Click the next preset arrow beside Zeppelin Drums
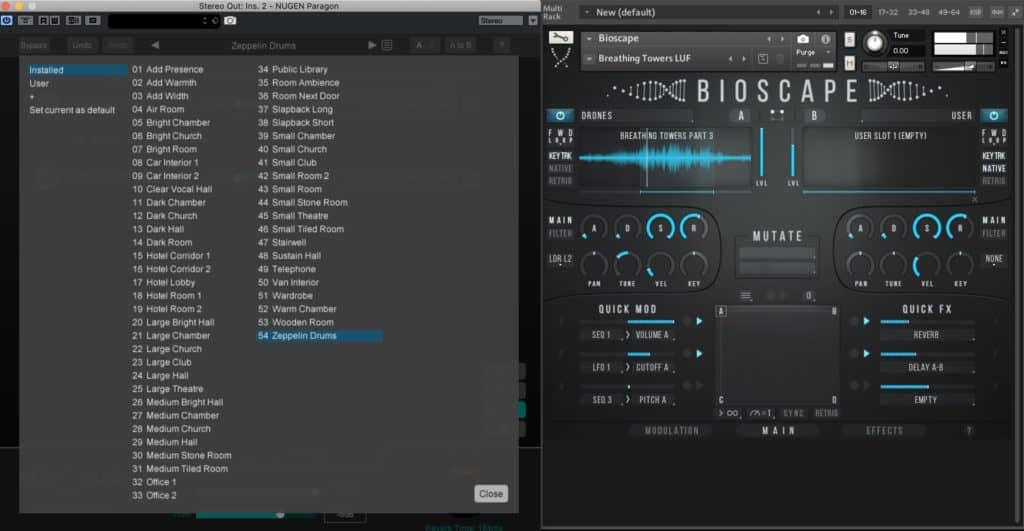1024x531 pixels. tap(372, 45)
